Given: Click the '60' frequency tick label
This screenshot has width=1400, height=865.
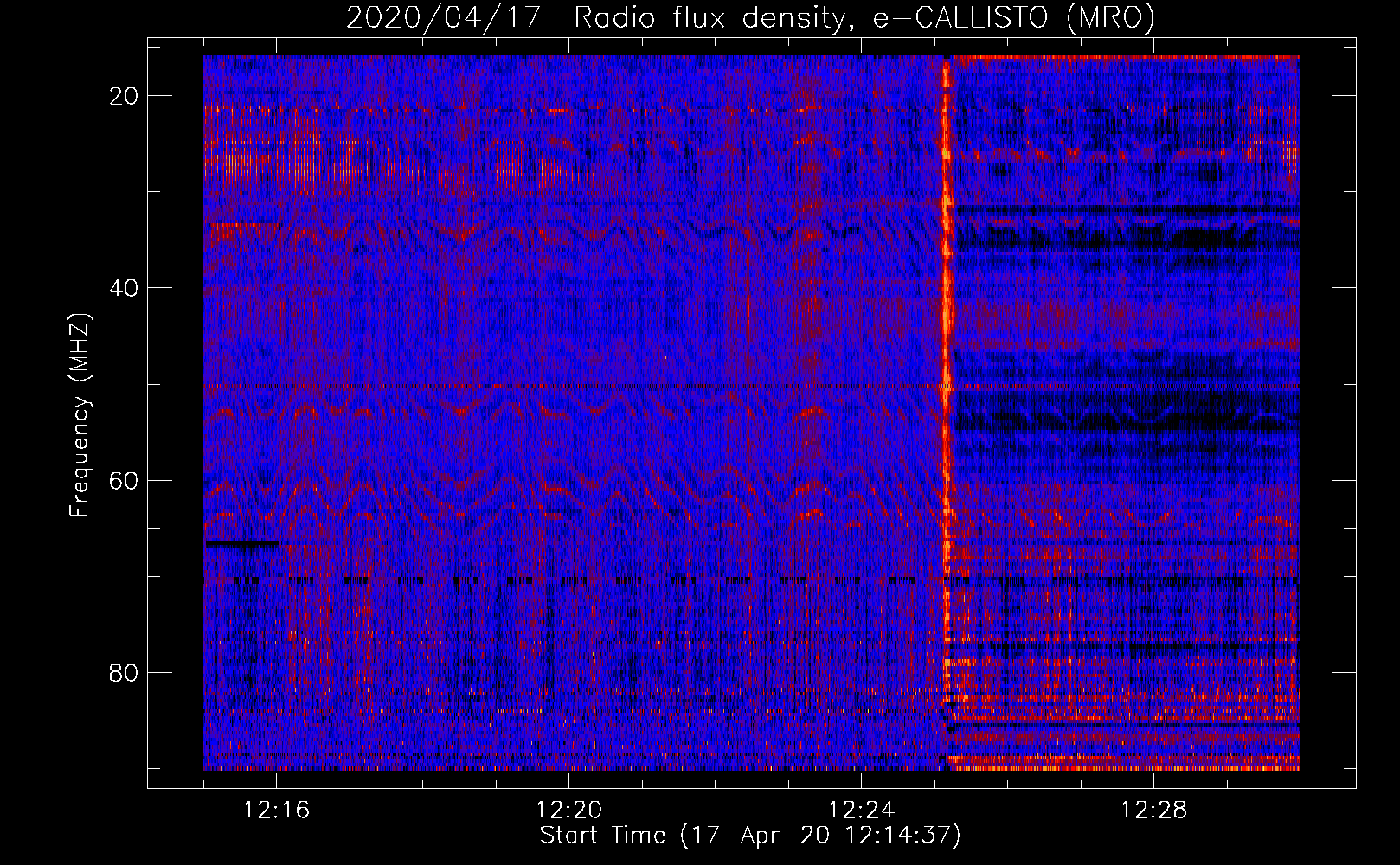Looking at the screenshot, I should pyautogui.click(x=124, y=480).
